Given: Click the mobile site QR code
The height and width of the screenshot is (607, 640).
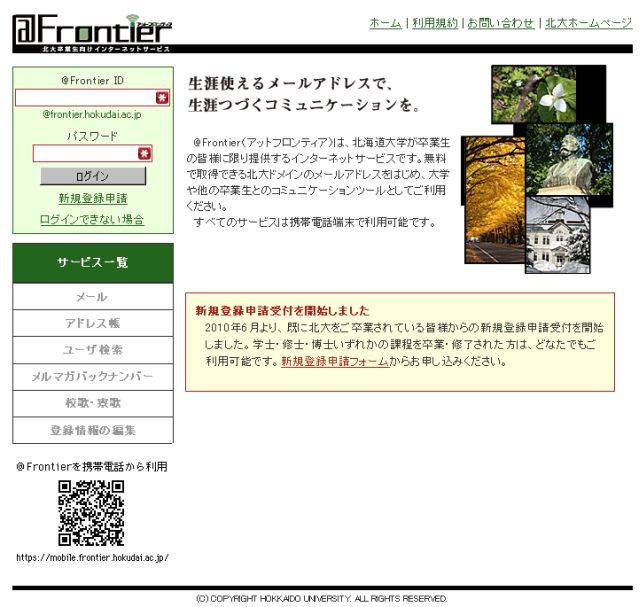Looking at the screenshot, I should (x=91, y=513).
